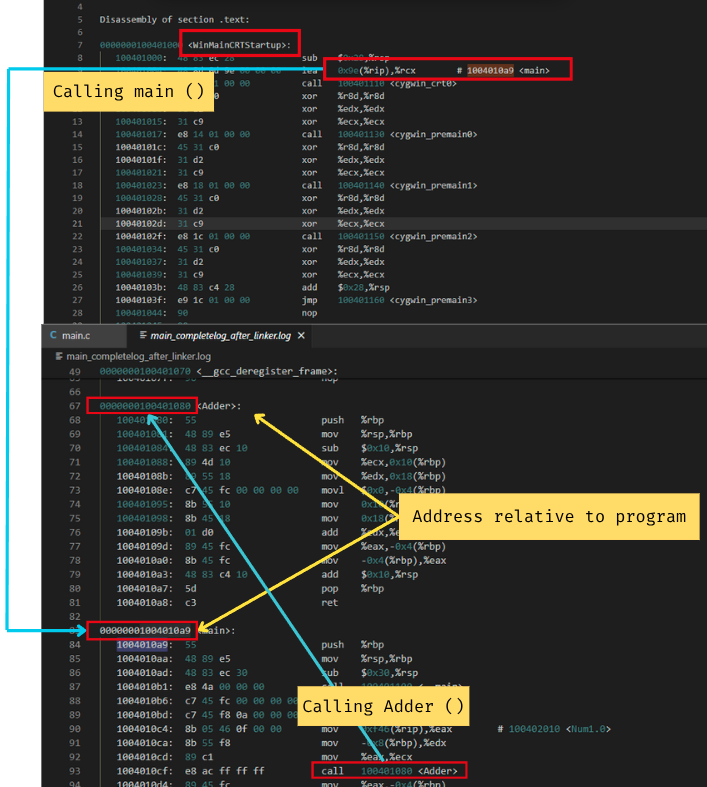Click the C file icon on main.c tab
This screenshot has height=787, width=707.
click(55, 335)
